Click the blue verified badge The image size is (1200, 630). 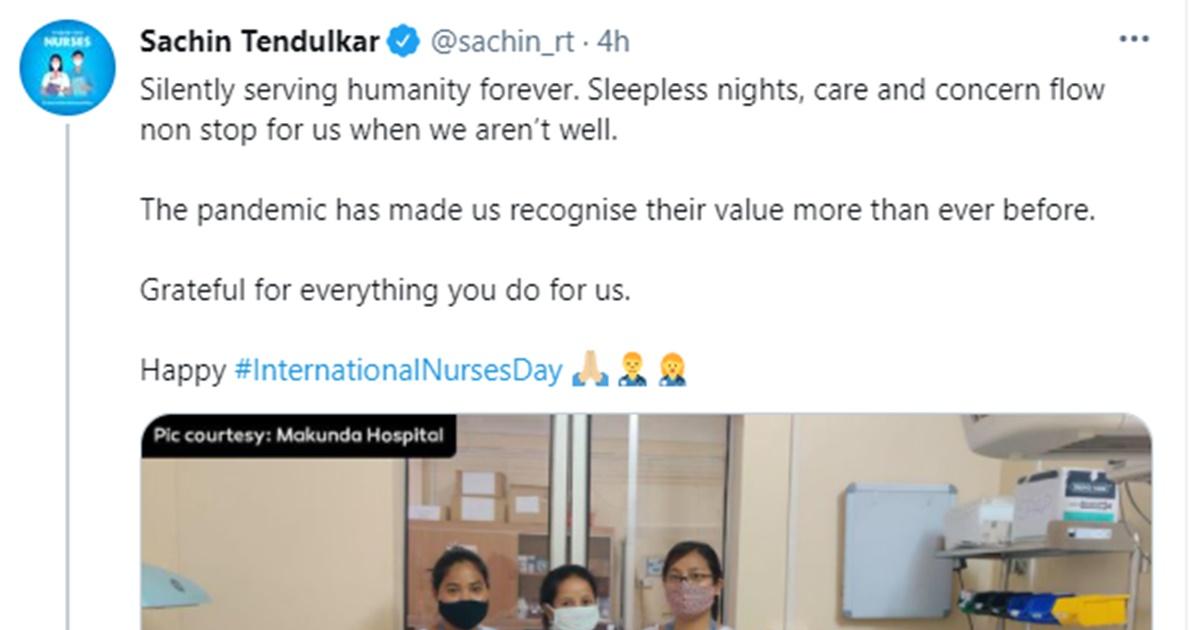403,42
